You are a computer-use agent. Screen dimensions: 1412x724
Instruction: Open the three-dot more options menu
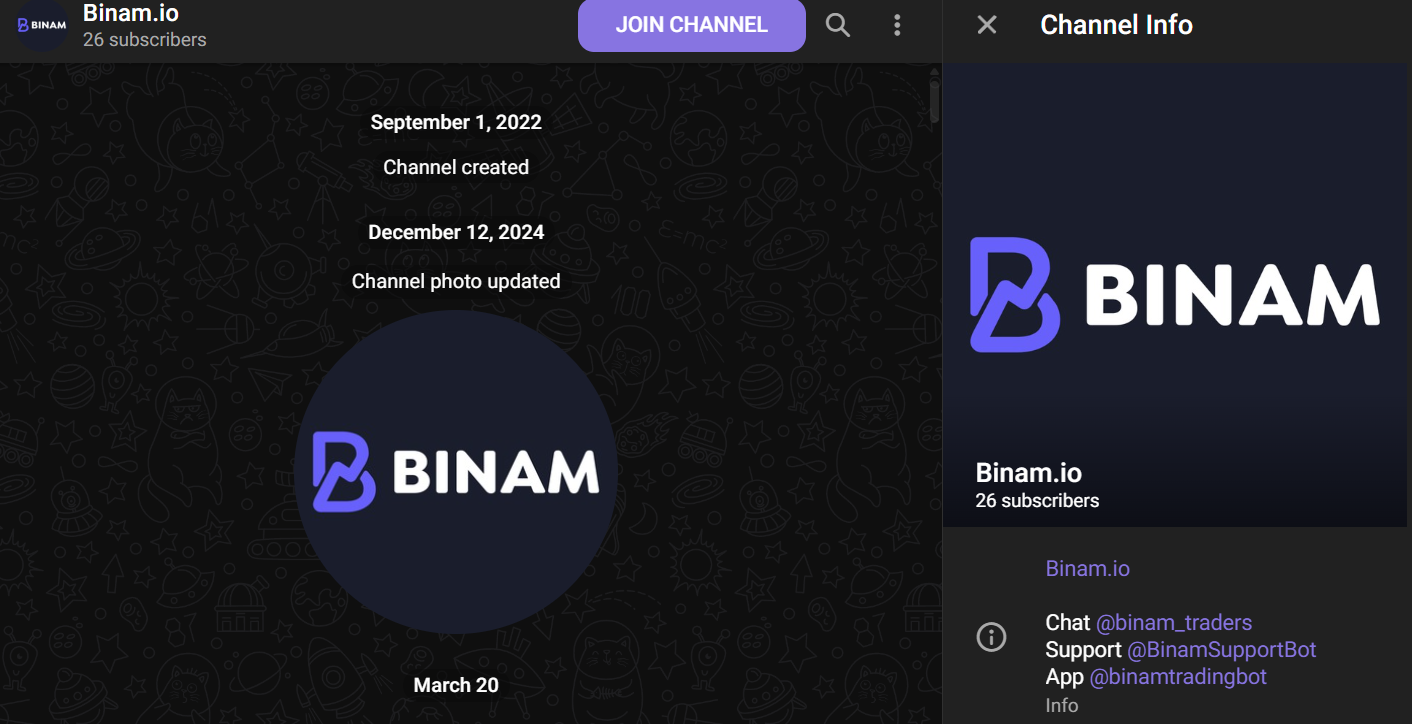pos(897,25)
